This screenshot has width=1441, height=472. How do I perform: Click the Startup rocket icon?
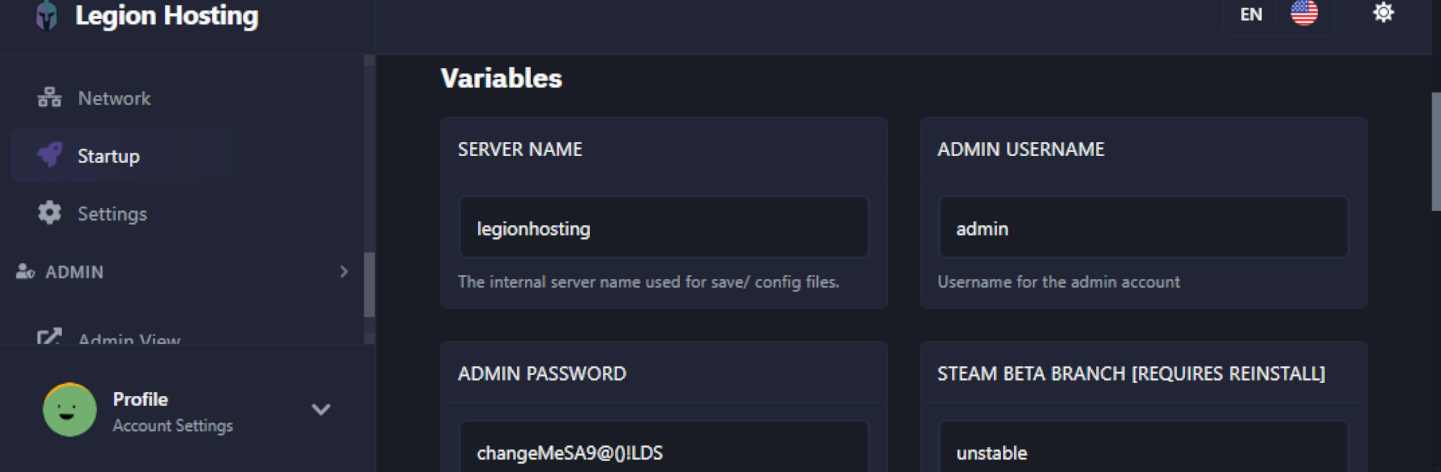pyautogui.click(x=49, y=155)
